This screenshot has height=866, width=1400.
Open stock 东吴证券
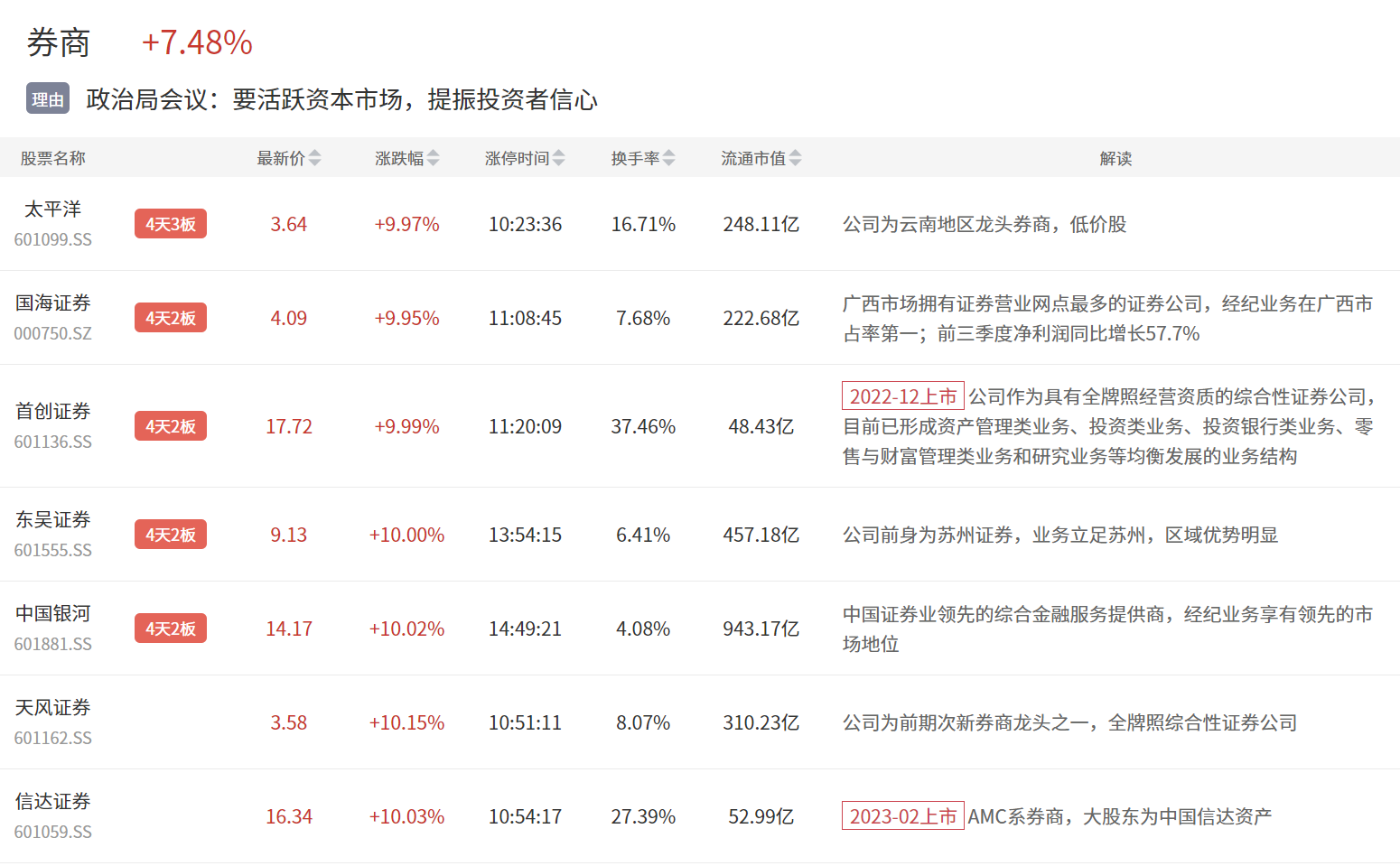coord(52,520)
